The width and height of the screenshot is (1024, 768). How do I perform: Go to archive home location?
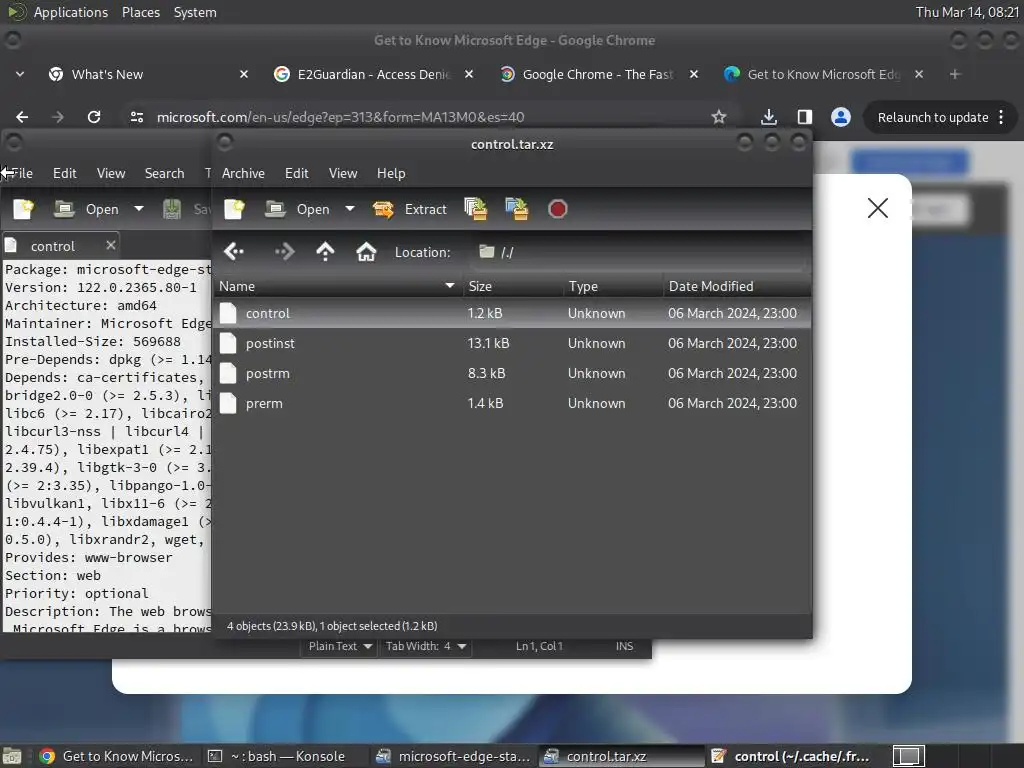pos(366,251)
